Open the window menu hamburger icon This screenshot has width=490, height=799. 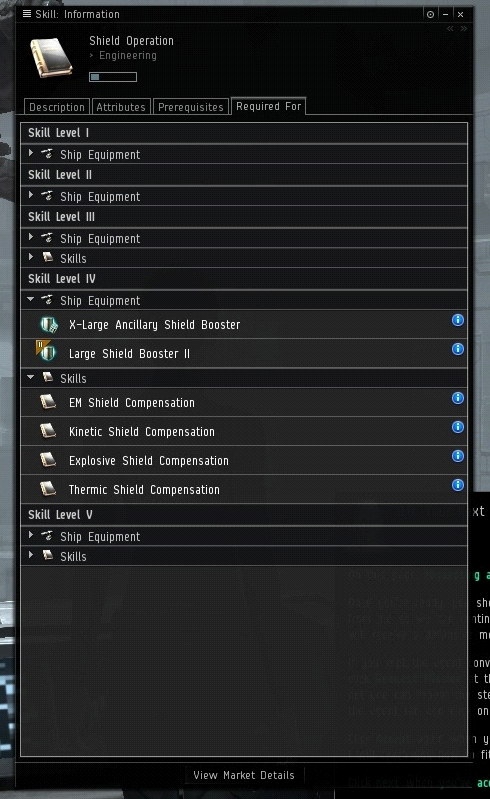(27, 14)
